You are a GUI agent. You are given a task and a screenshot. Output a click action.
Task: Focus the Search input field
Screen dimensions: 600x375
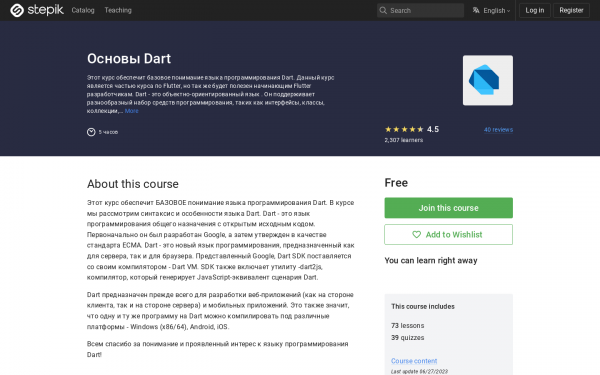point(421,10)
